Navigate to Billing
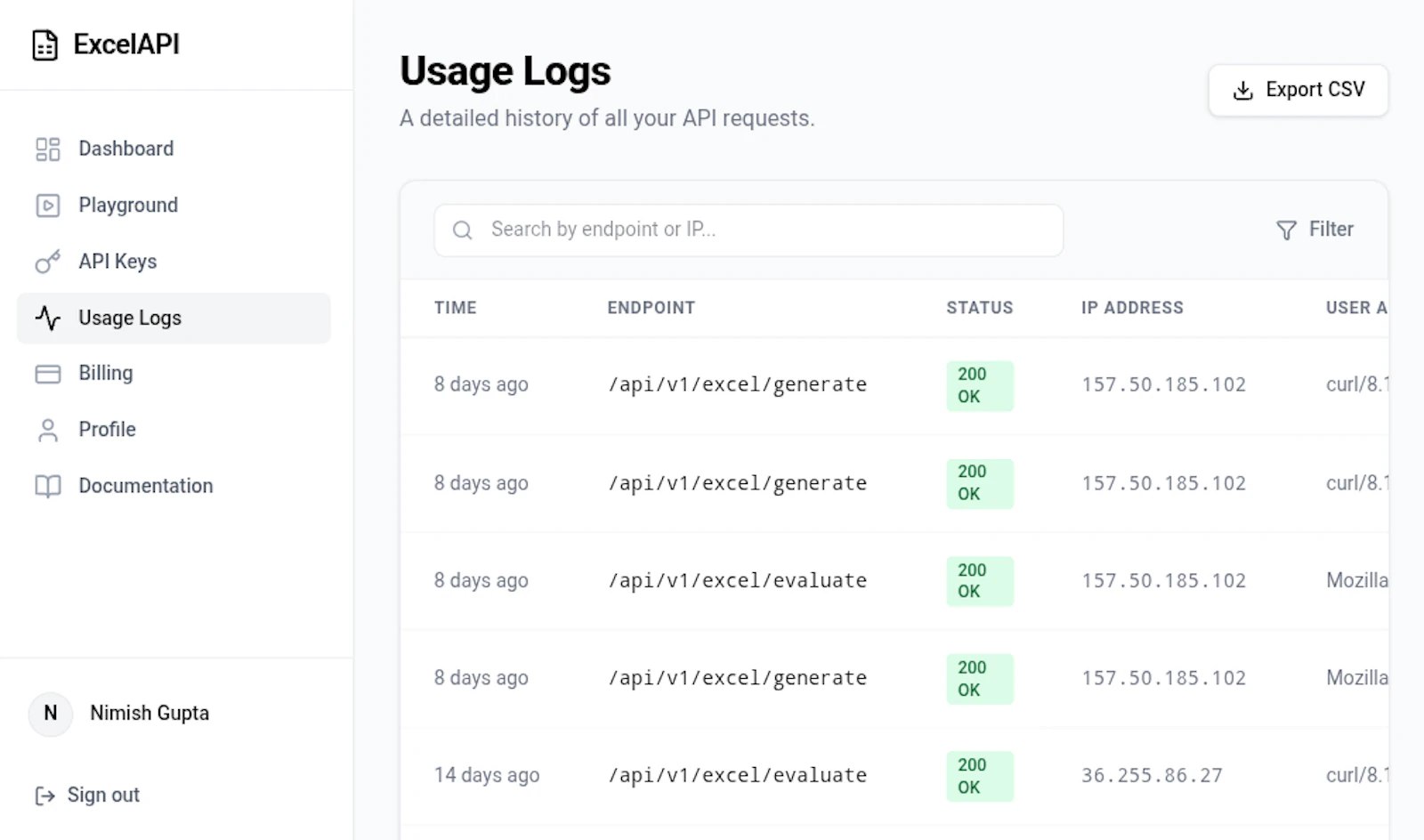Viewport: 1424px width, 840px height. [174, 374]
